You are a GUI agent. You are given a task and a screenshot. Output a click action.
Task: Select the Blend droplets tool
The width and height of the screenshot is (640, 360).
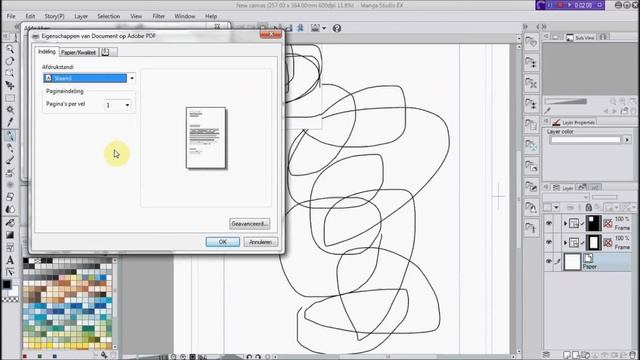click(10, 209)
